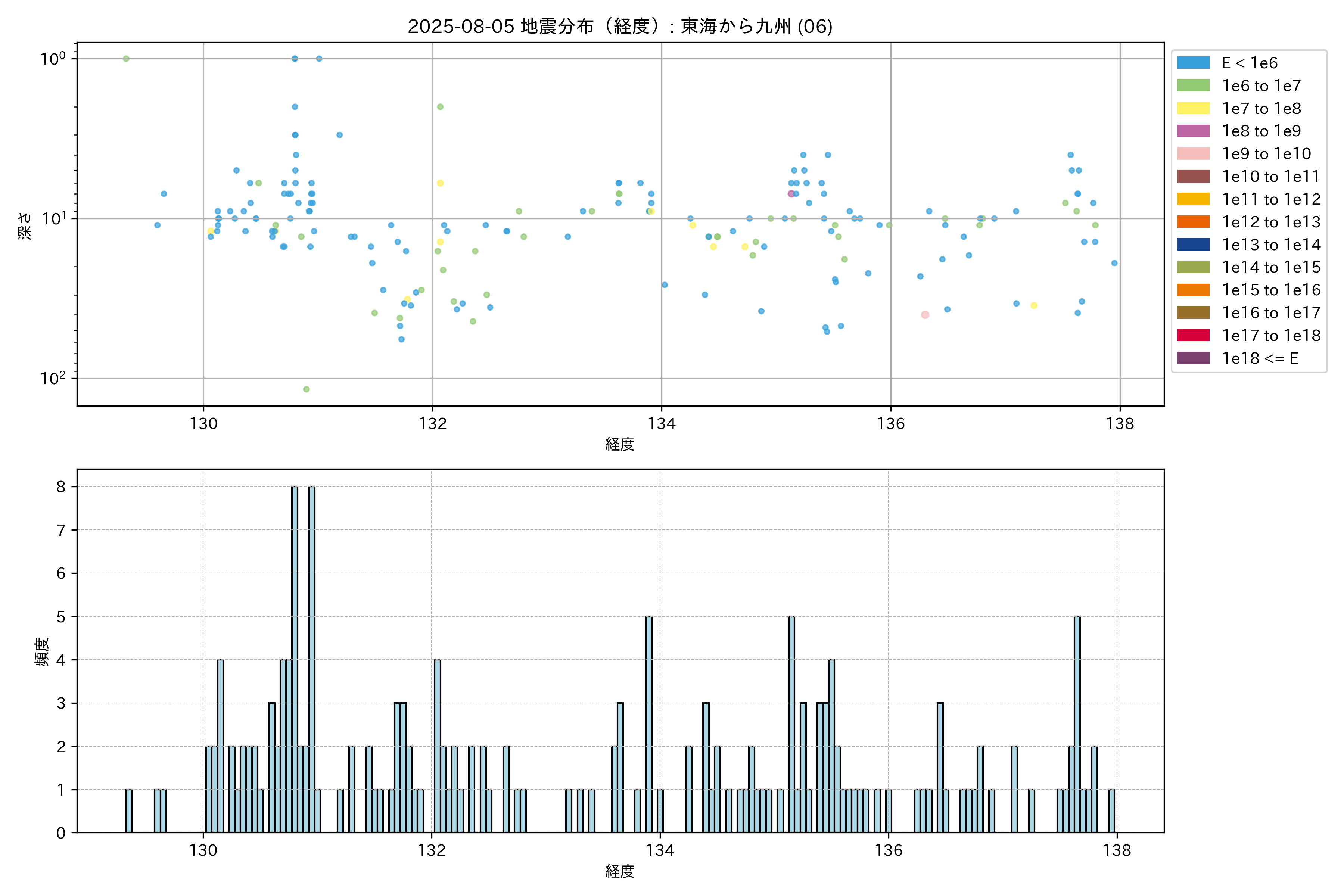Screen dimensions: 1344x896
Task: Click the magenta 1e8 to 1e9 swatch
Action: (x=1192, y=131)
